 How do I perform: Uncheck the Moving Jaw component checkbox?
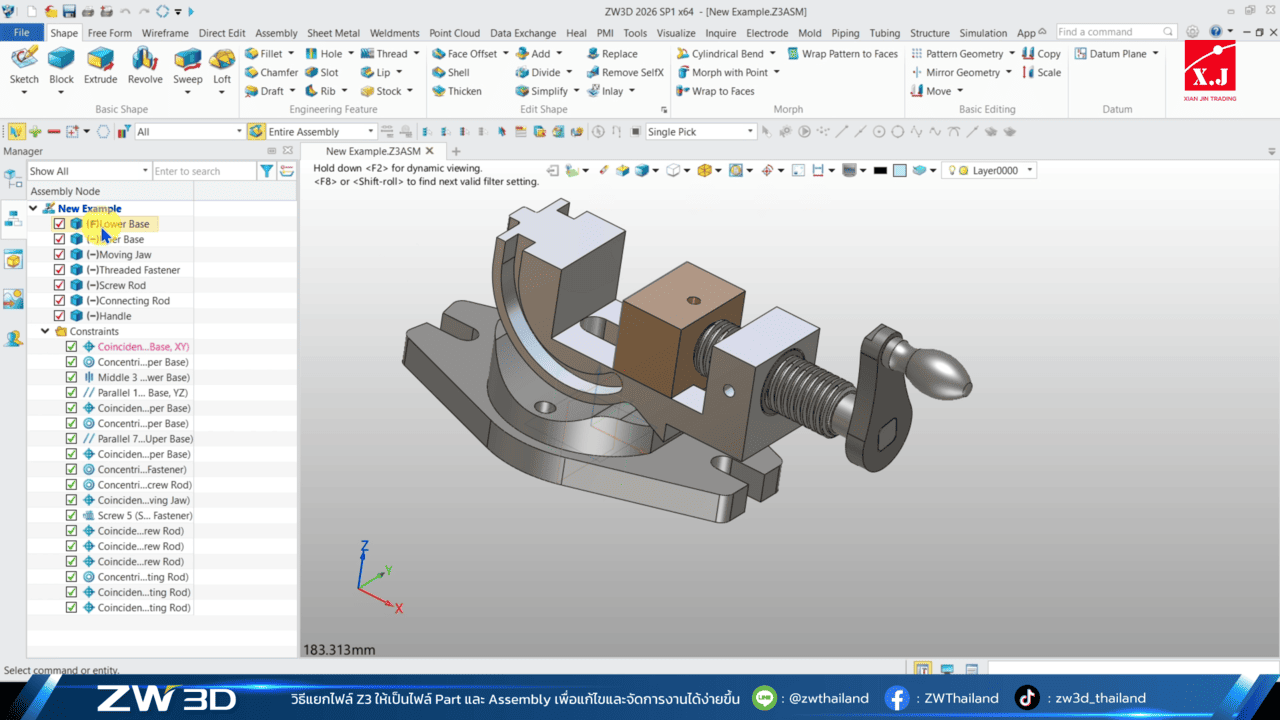(x=58, y=254)
